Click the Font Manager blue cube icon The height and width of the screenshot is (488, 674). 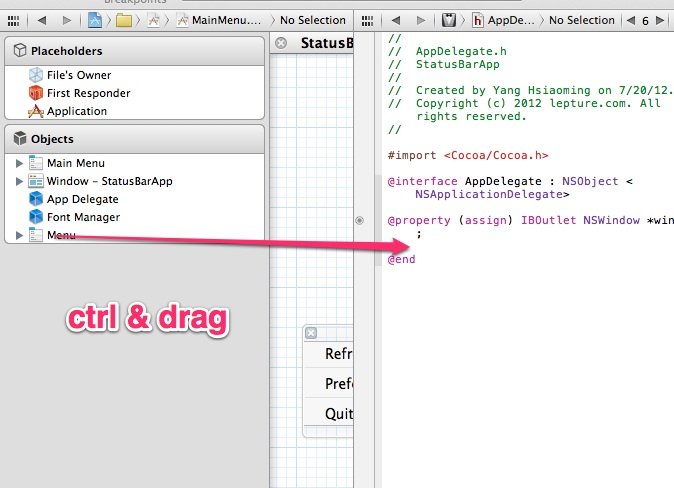36,217
